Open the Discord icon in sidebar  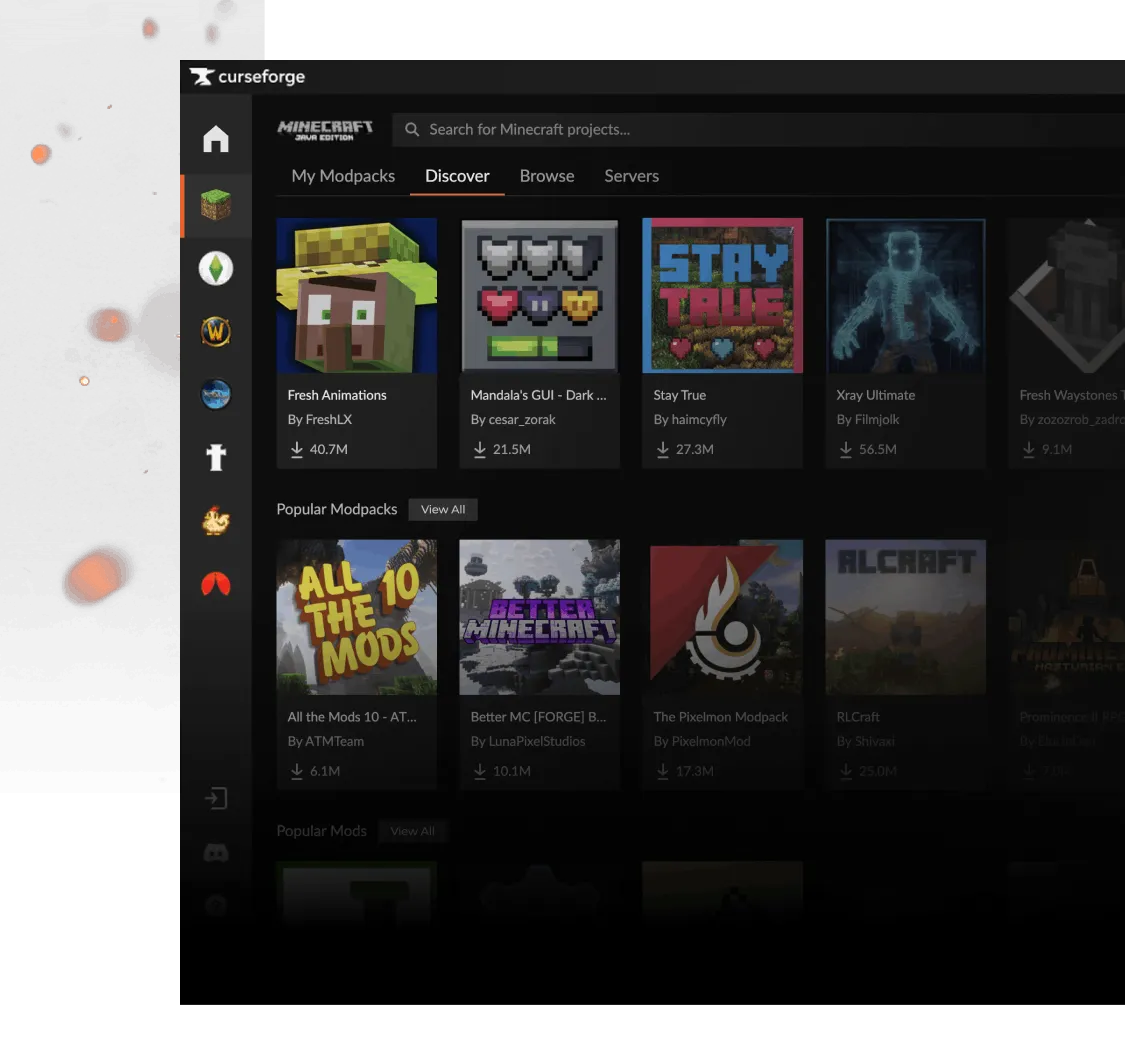[216, 853]
